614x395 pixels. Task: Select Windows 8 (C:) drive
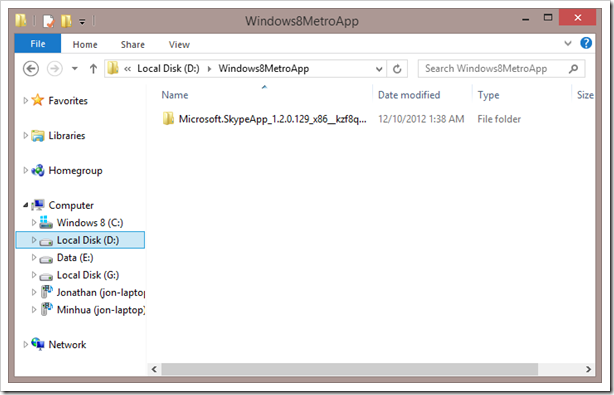click(90, 222)
